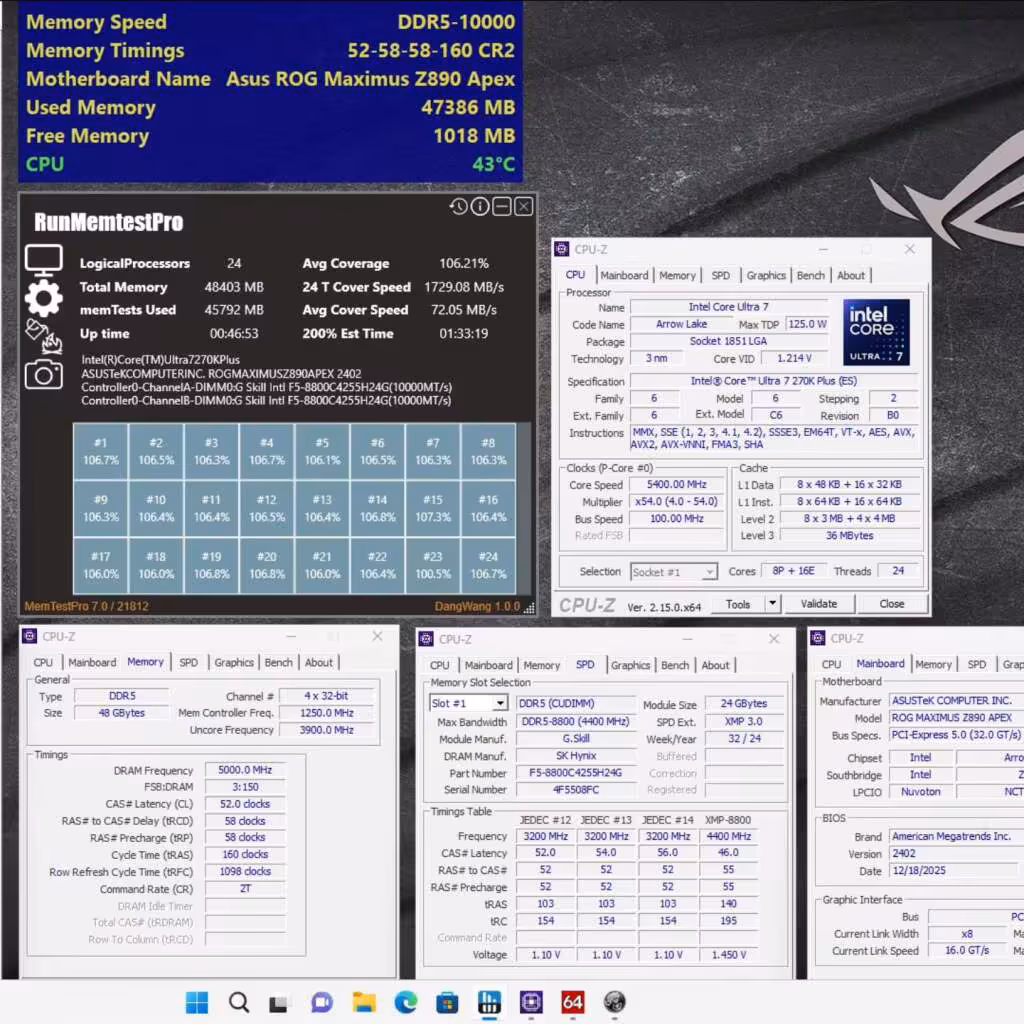
Task: Open Task View on taskbar
Action: [279, 1002]
